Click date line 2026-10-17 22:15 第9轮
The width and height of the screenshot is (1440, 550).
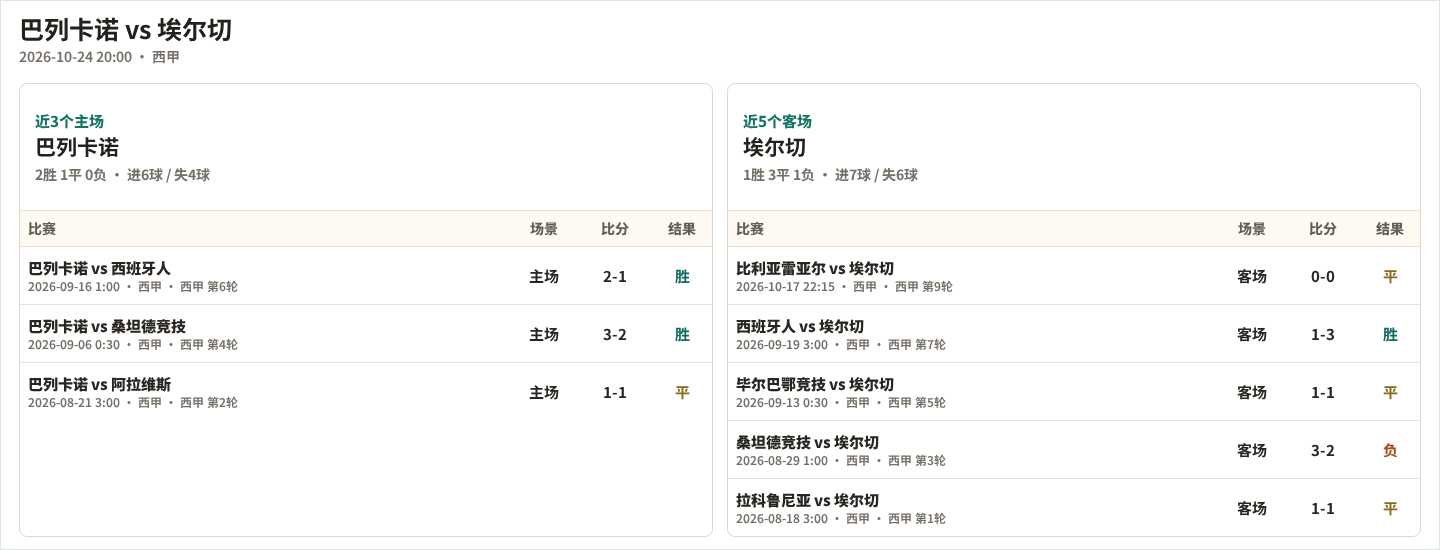844,287
